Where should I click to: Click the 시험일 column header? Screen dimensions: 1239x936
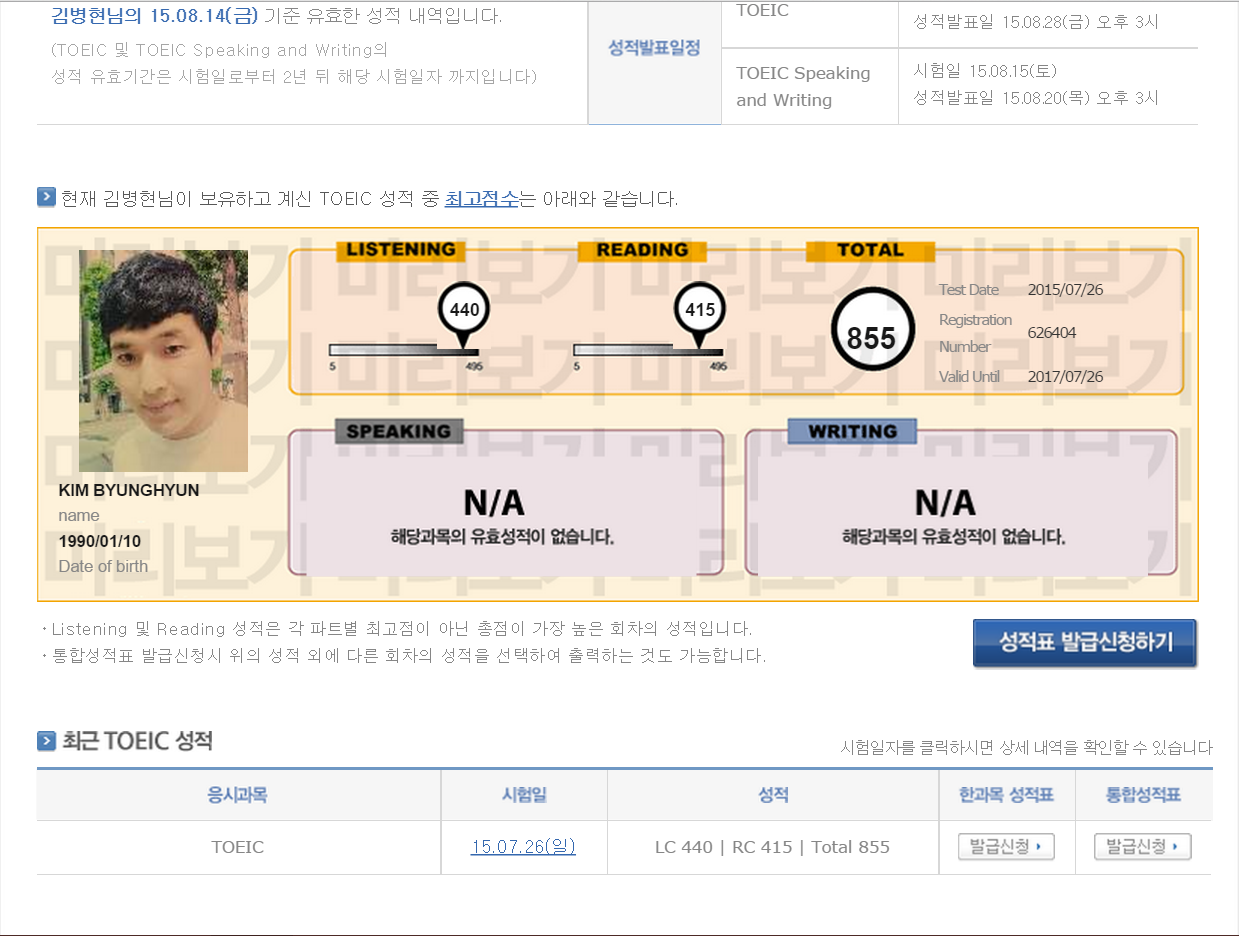click(x=524, y=795)
